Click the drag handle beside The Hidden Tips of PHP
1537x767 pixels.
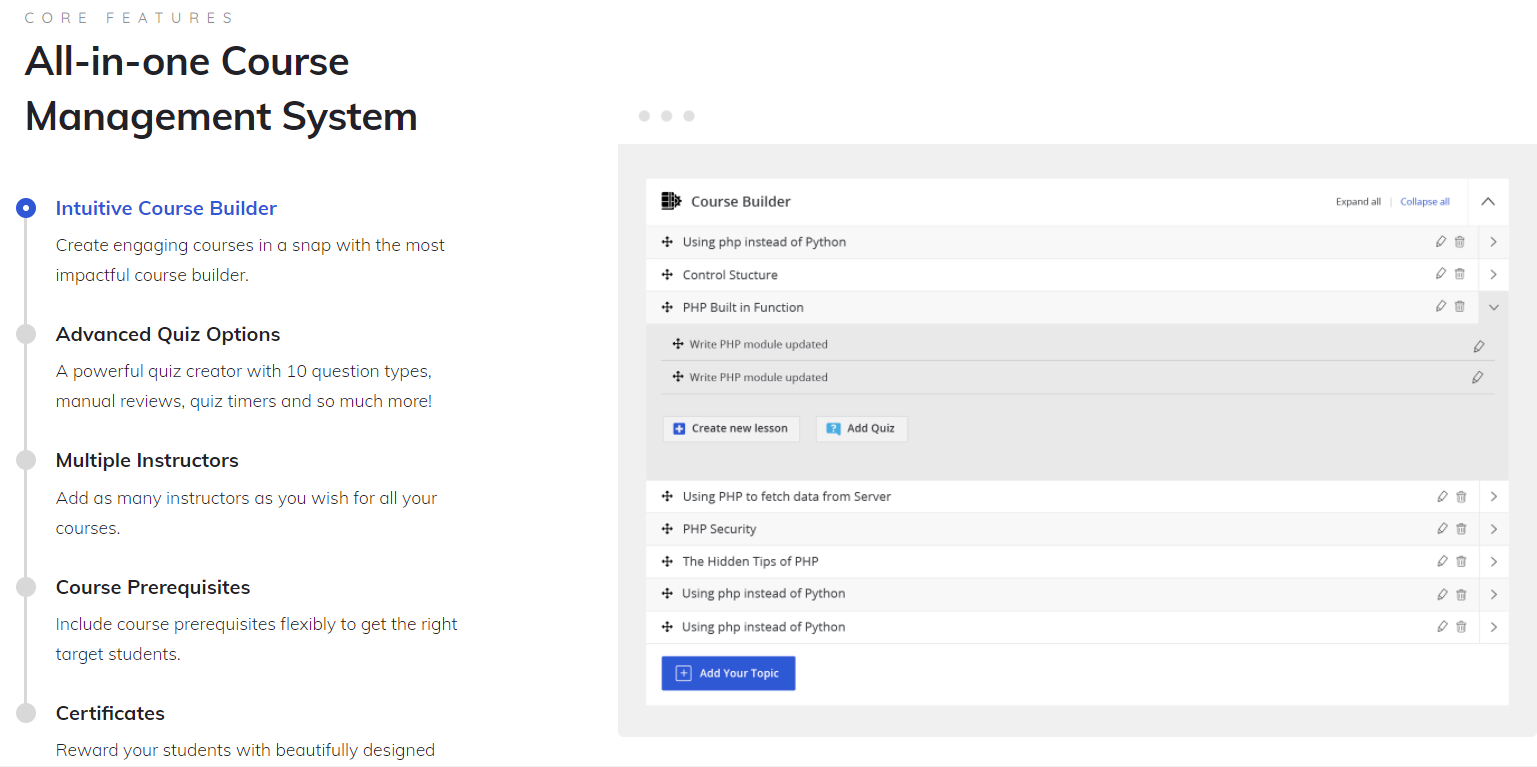pos(665,561)
